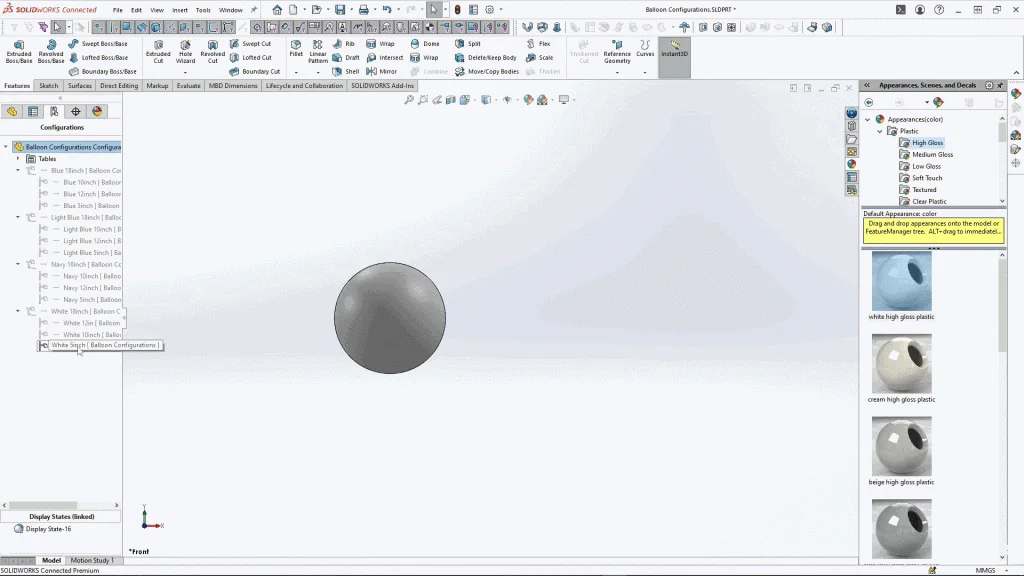
Task: Toggle the Instant3D mode button
Action: 674,48
